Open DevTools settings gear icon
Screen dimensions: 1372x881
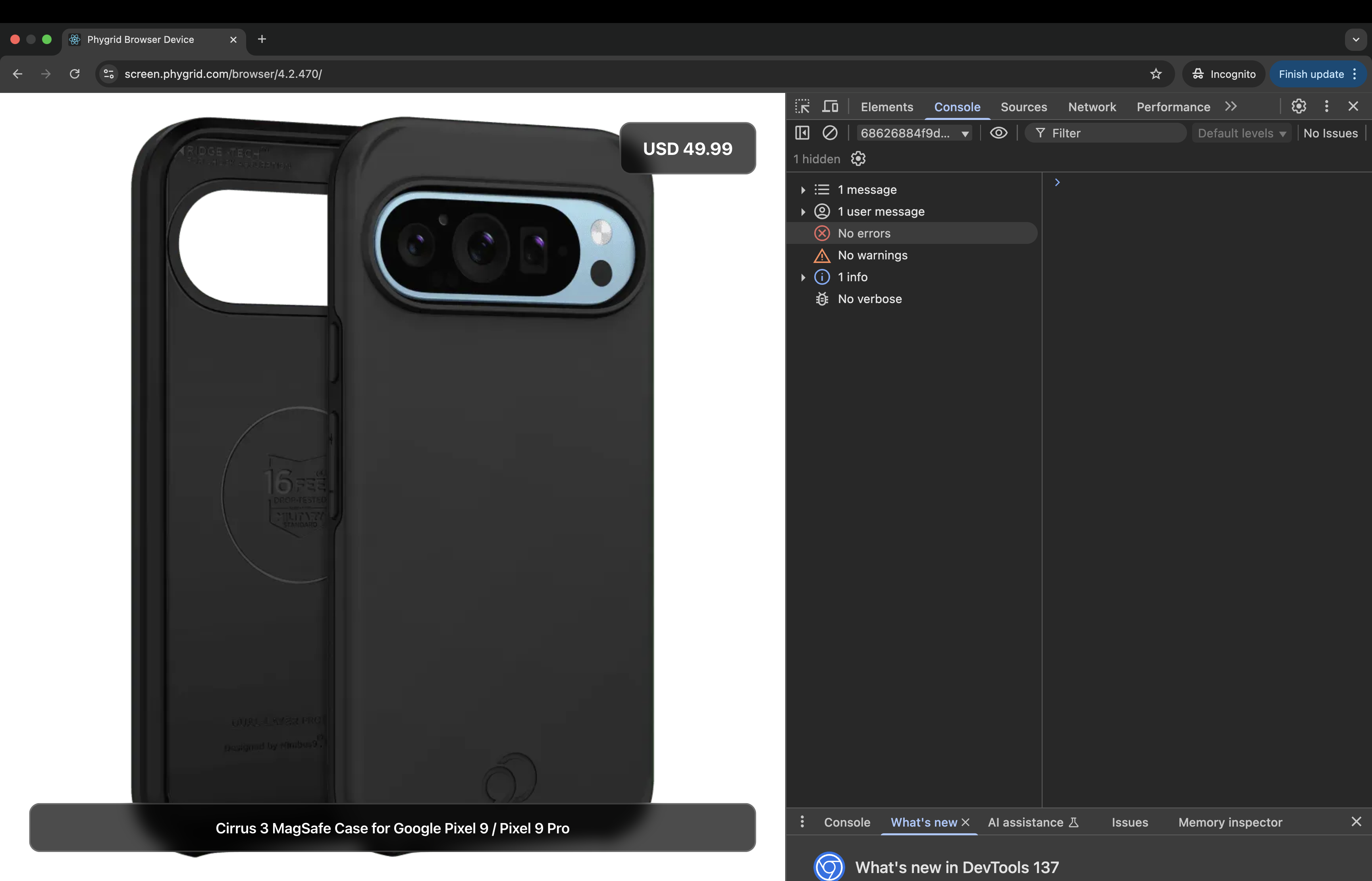(x=1299, y=106)
